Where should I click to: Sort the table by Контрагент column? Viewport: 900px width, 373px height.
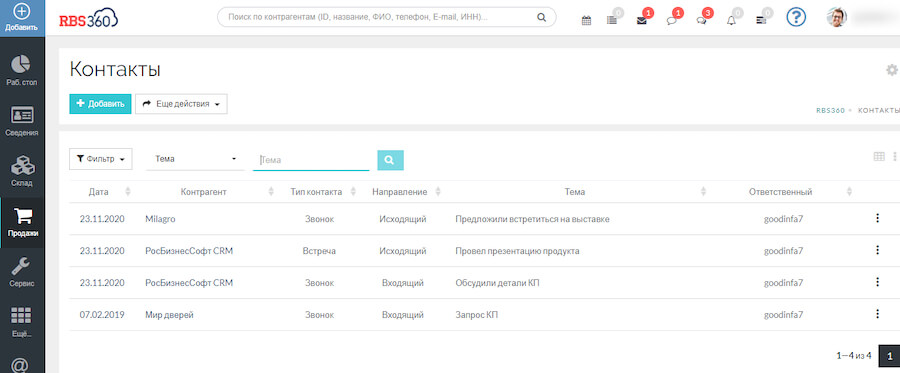(x=271, y=192)
